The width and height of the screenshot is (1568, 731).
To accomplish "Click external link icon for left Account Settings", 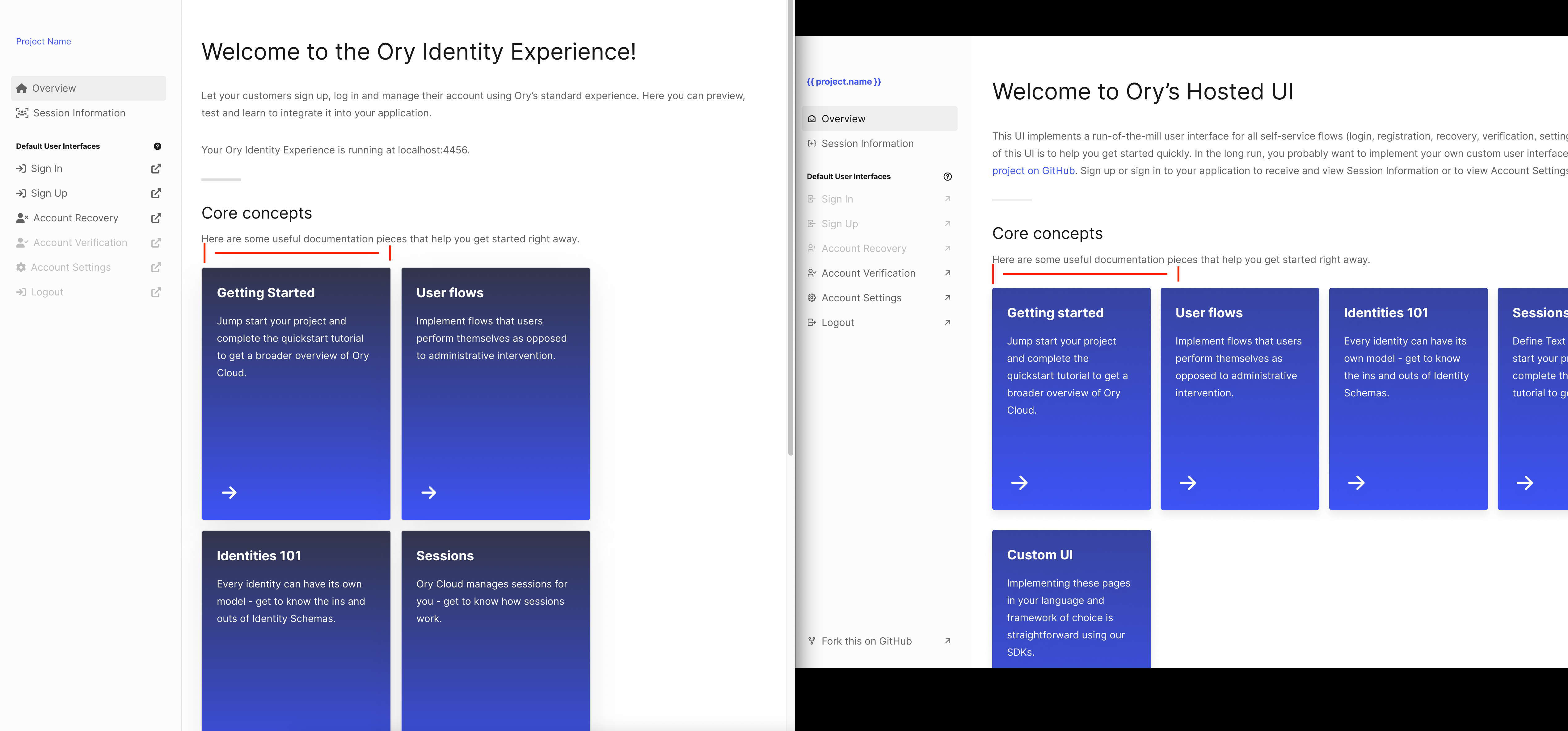I will [156, 268].
